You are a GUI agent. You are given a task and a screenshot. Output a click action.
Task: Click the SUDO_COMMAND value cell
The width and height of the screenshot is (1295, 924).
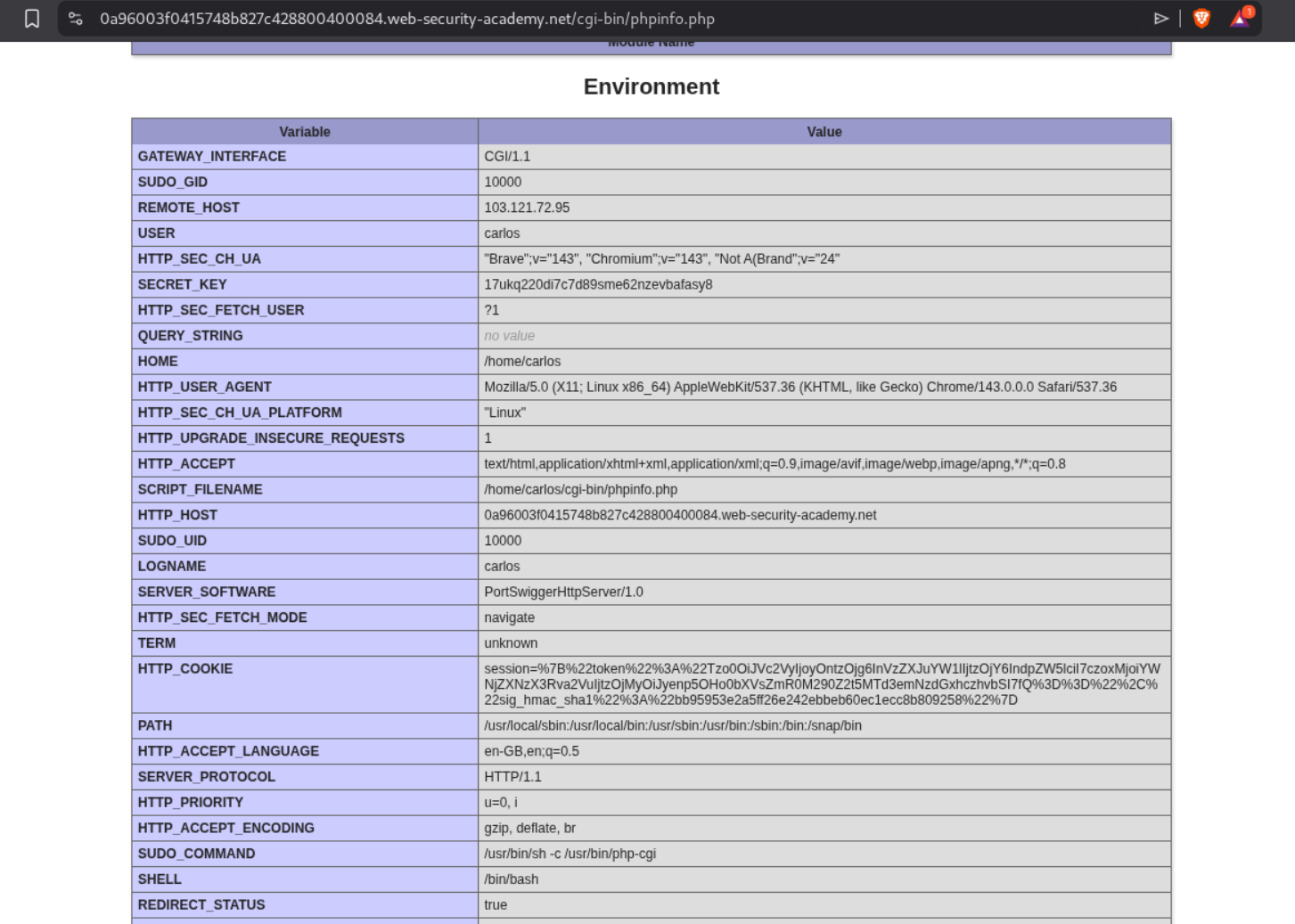pyautogui.click(x=570, y=854)
